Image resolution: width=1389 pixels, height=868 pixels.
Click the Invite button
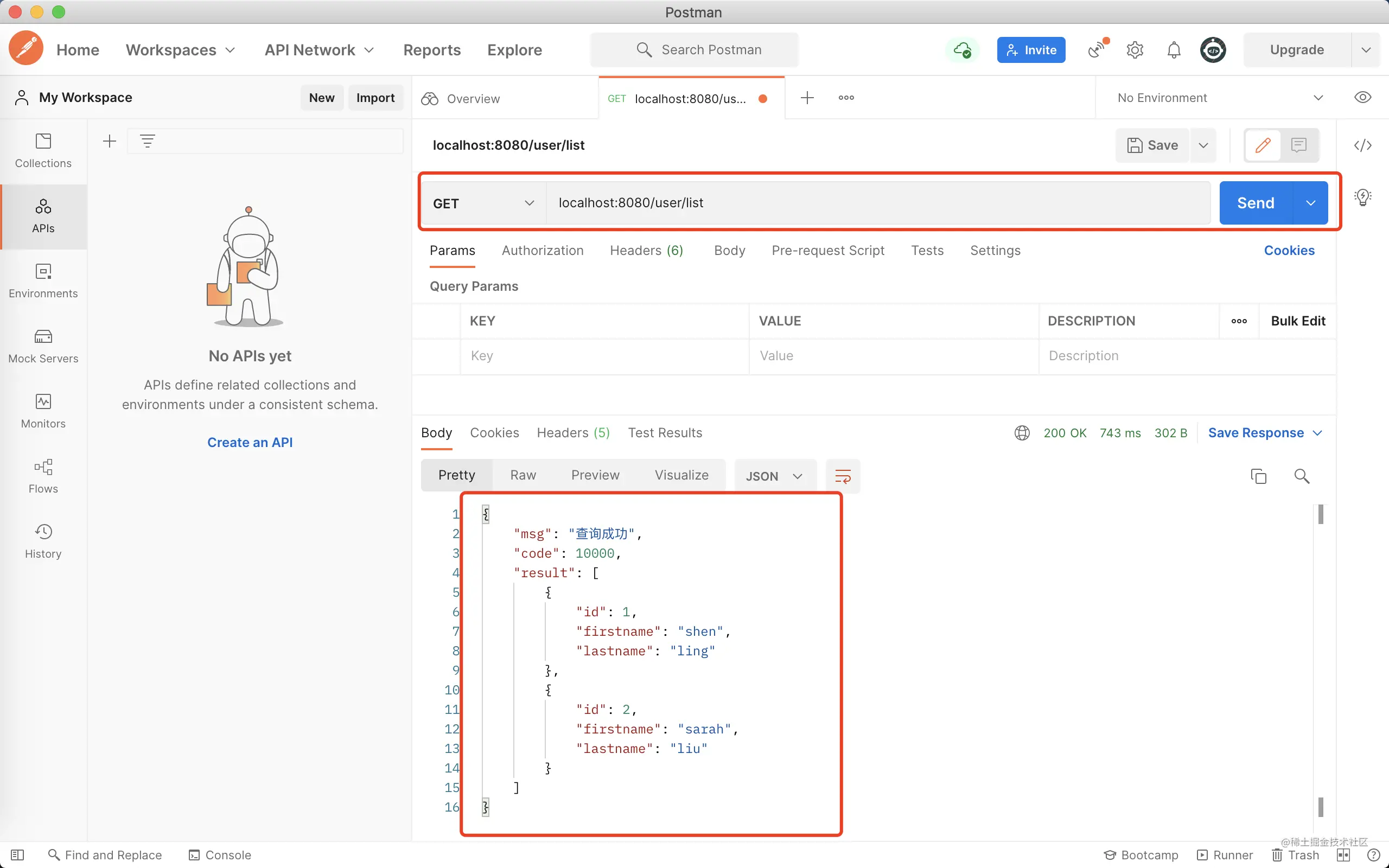[1031, 50]
